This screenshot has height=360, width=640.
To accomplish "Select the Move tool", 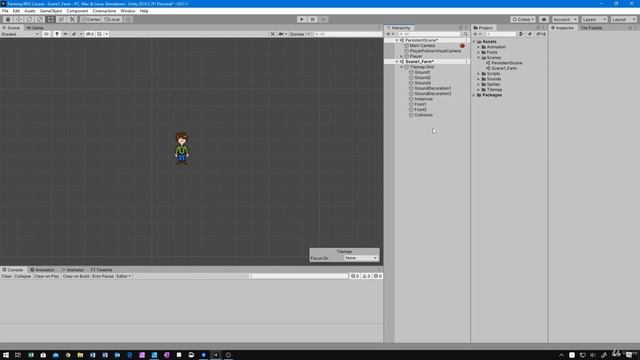I will tap(18, 19).
